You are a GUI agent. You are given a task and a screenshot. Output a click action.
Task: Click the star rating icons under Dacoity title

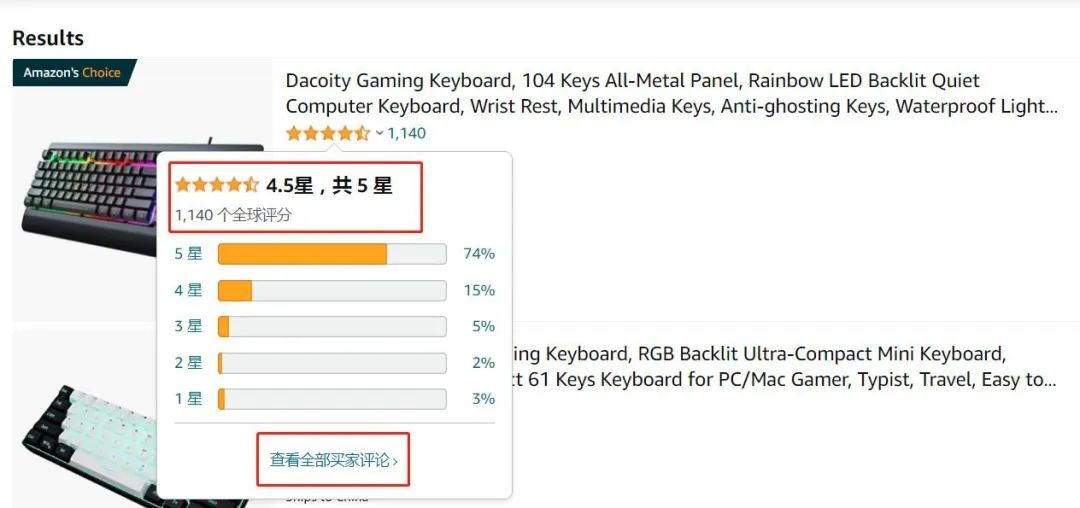coord(328,133)
